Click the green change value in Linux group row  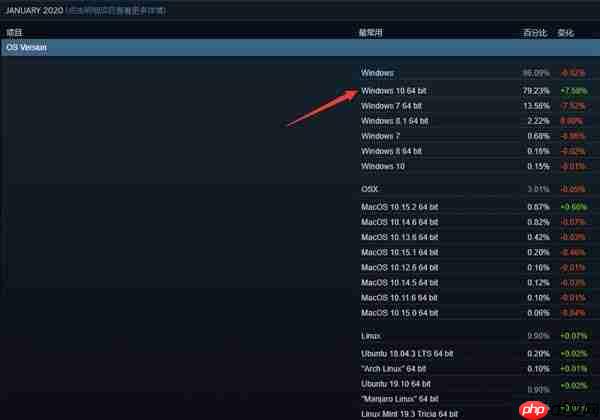pyautogui.click(x=574, y=336)
